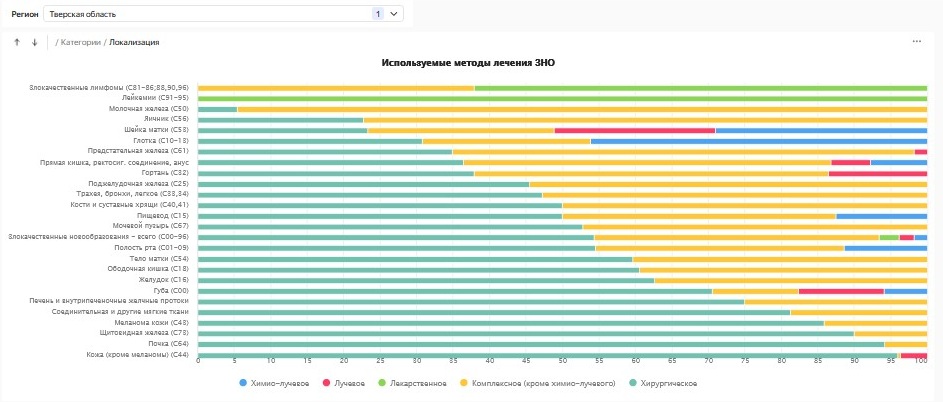Click the chart title Используемые методы лечения ЗНО
The image size is (943, 402).
pyautogui.click(x=468, y=63)
